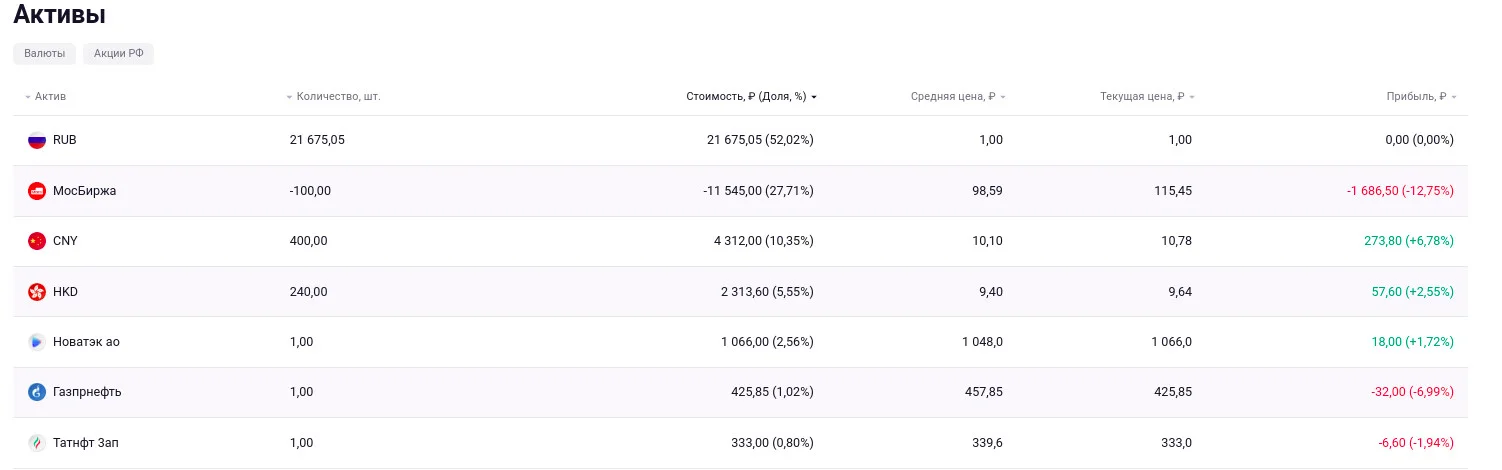1502x470 pixels.
Task: Sort by the Актив column header
Action: 46,97
